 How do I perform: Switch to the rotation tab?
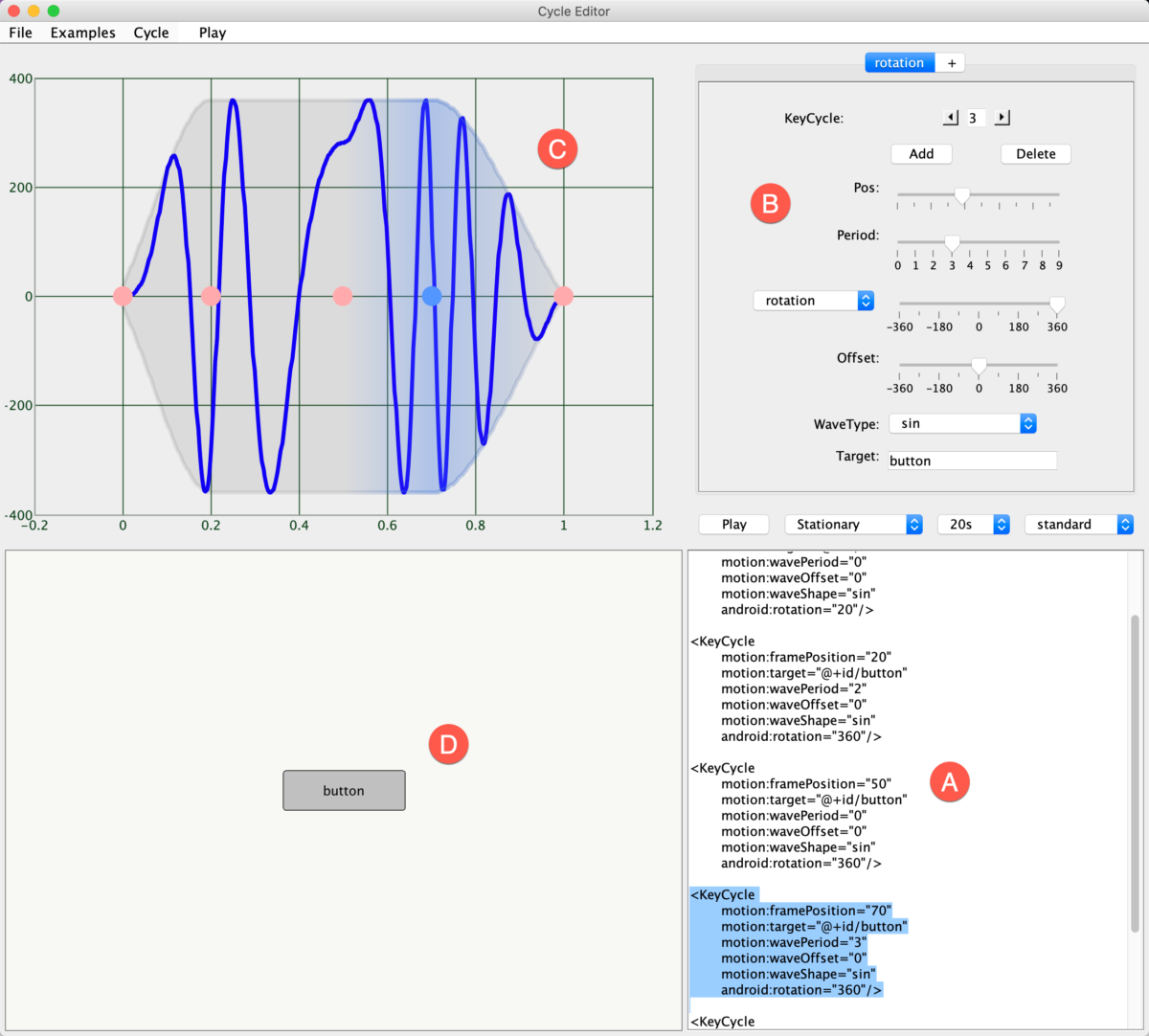(x=899, y=62)
